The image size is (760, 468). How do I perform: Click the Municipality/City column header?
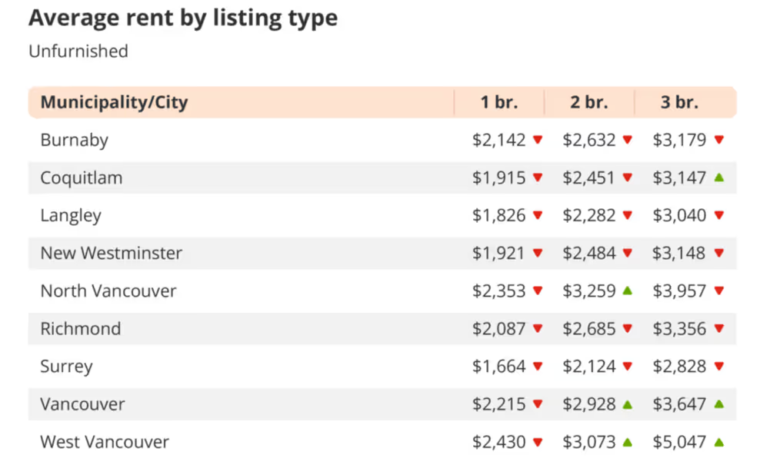(x=114, y=102)
